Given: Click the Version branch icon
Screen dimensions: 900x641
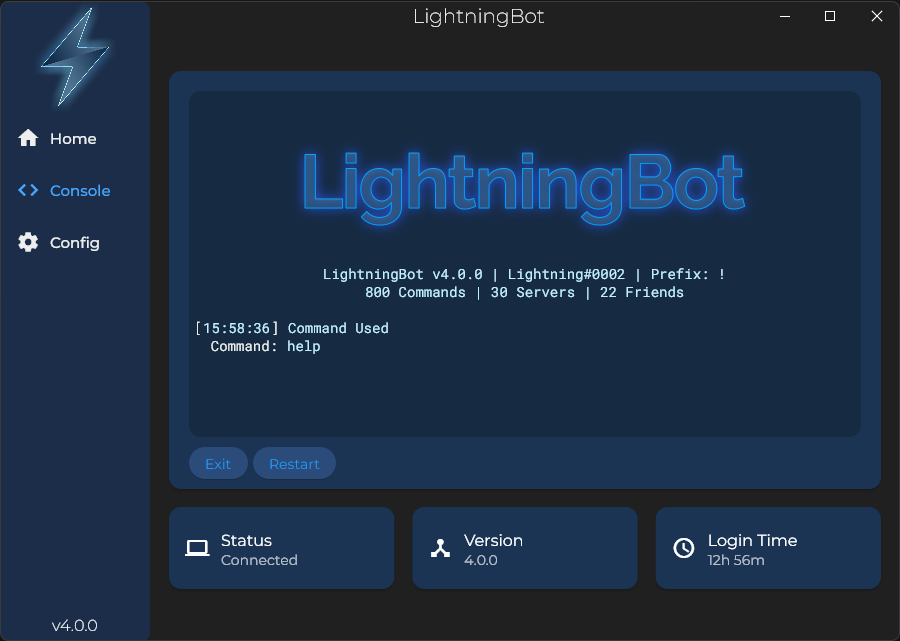Looking at the screenshot, I should tap(440, 548).
